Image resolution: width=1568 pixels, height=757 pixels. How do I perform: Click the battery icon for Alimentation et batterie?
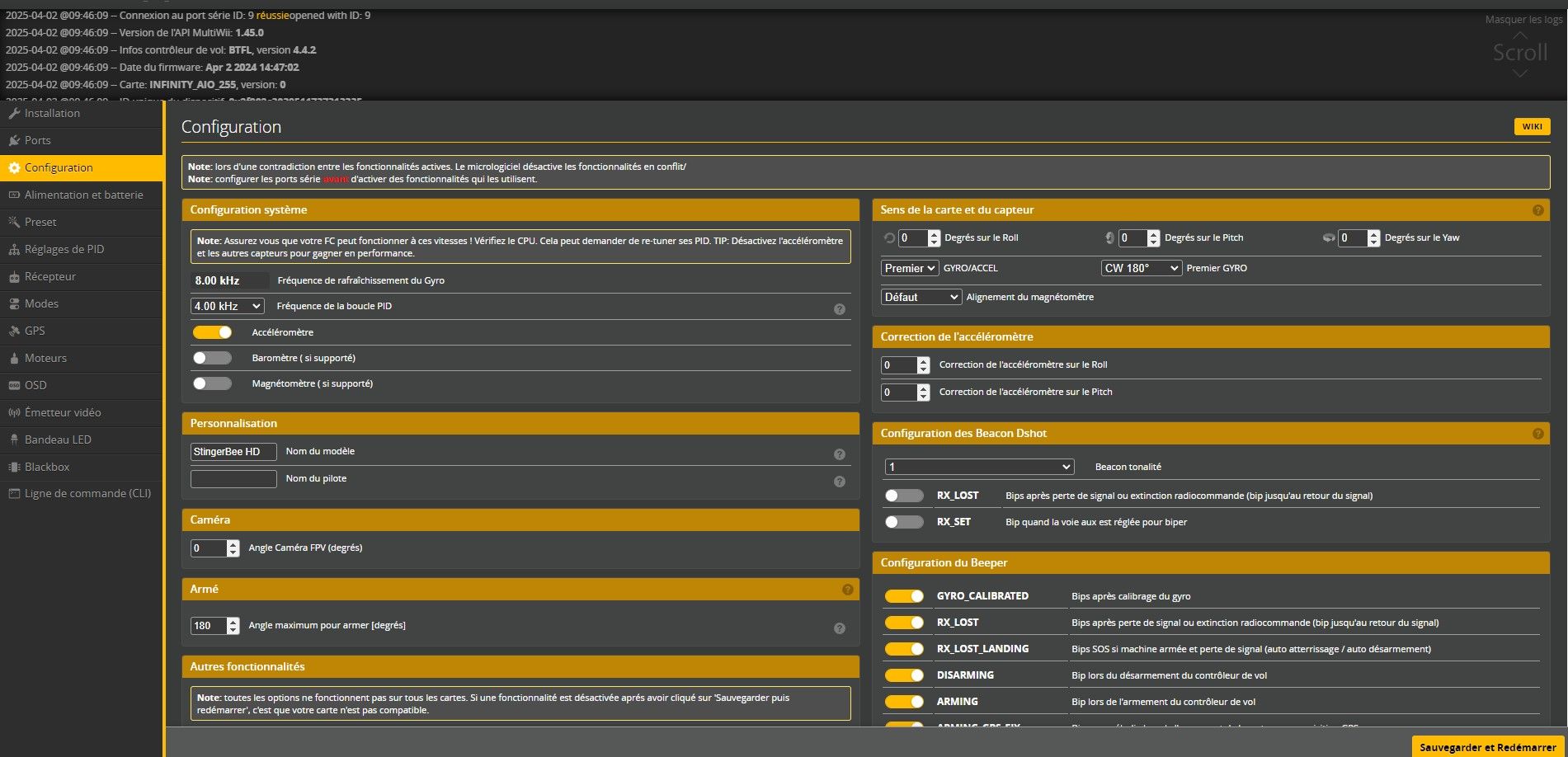14,195
